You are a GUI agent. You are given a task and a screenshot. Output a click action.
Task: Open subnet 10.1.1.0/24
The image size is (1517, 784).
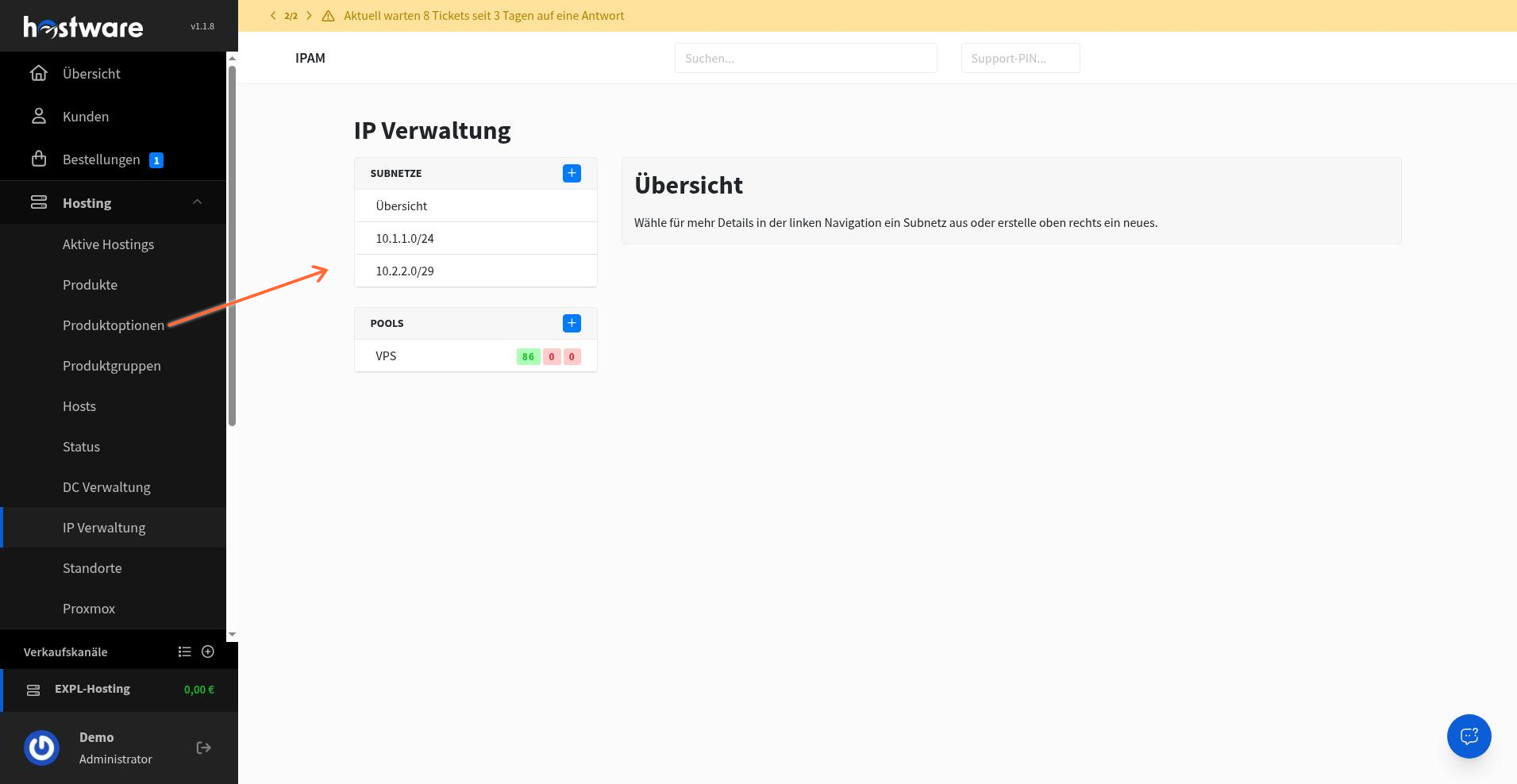click(x=476, y=238)
